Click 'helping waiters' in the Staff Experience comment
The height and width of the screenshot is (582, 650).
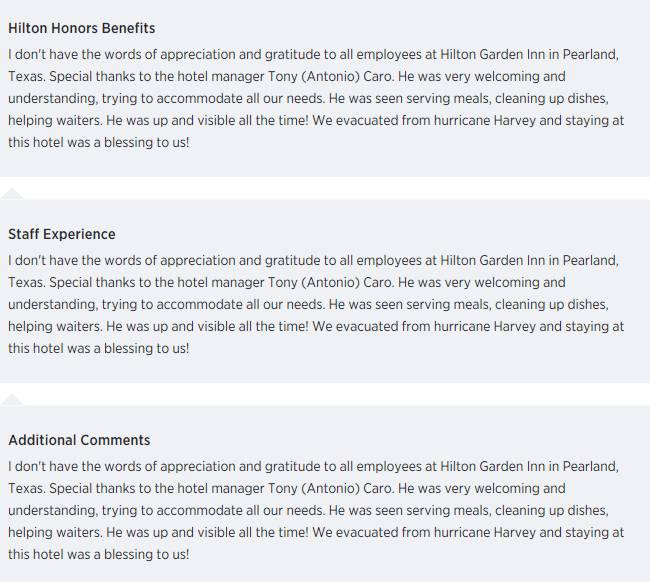pos(54,327)
